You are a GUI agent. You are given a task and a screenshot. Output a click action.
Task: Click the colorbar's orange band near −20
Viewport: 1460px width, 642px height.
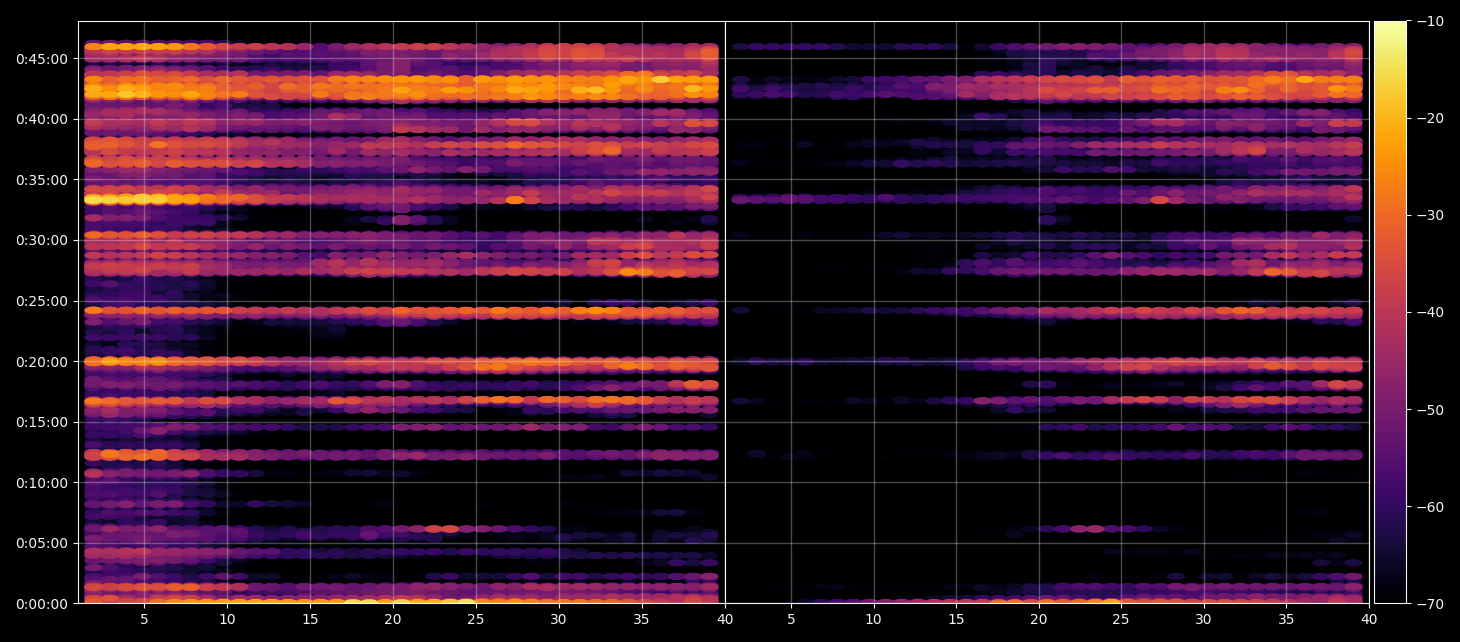point(1390,118)
